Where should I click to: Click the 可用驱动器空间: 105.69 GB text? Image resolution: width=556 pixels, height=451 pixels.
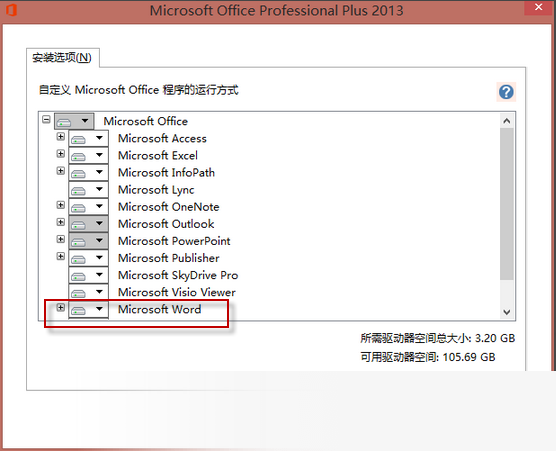coord(428,357)
